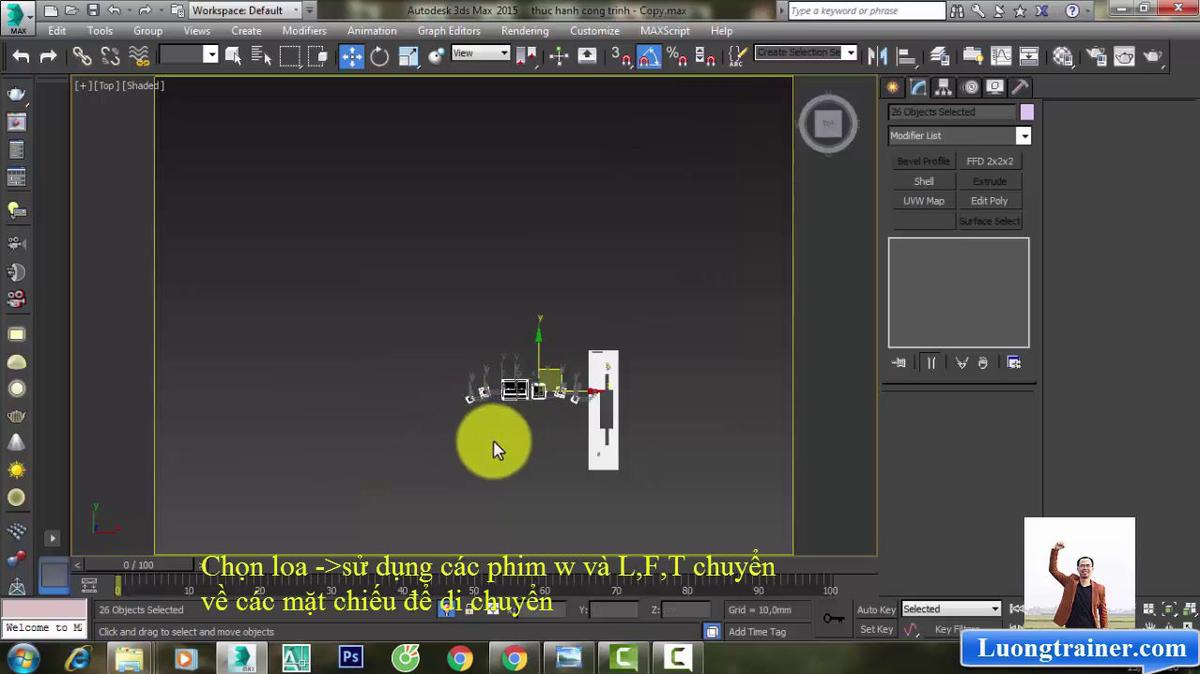Viewport: 1200px width, 674px height.
Task: Open the reference coordinate View dropdown
Action: click(480, 53)
